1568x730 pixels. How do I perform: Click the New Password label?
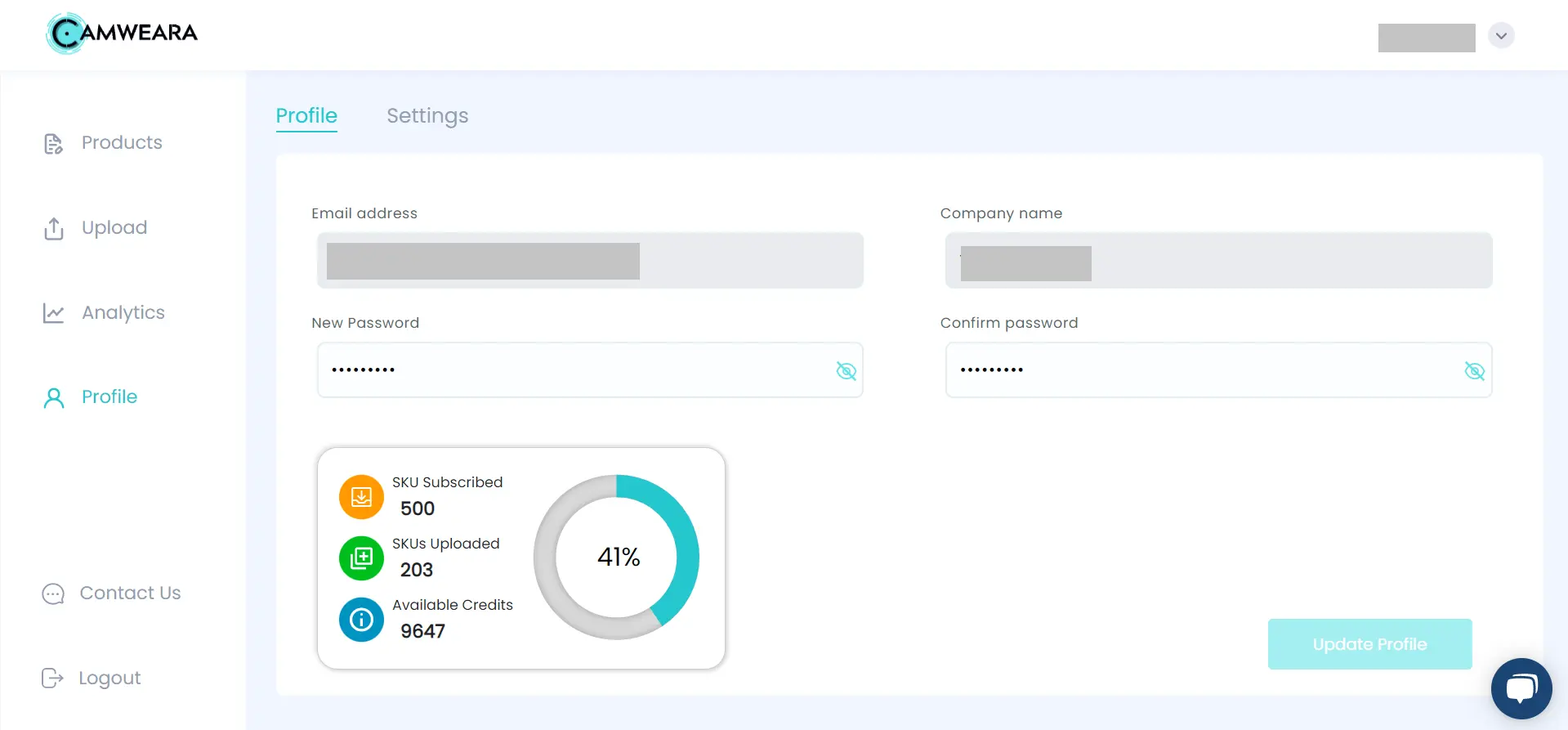pos(365,323)
